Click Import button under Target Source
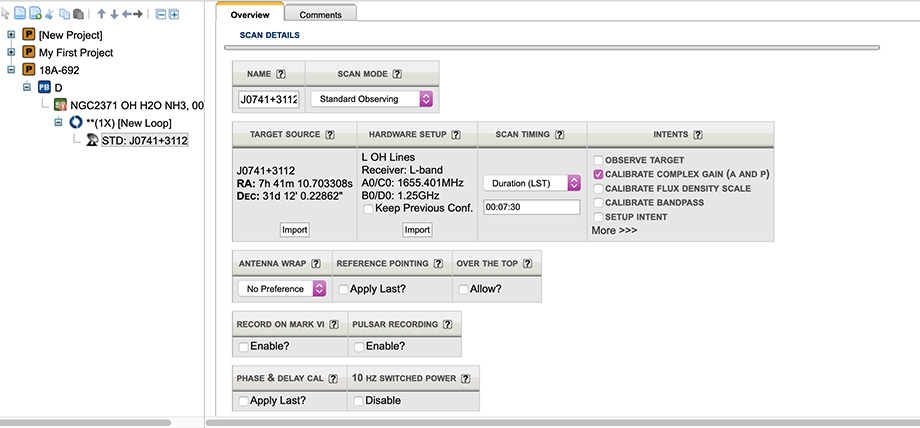Screen dimensions: 920x428 [x=294, y=229]
